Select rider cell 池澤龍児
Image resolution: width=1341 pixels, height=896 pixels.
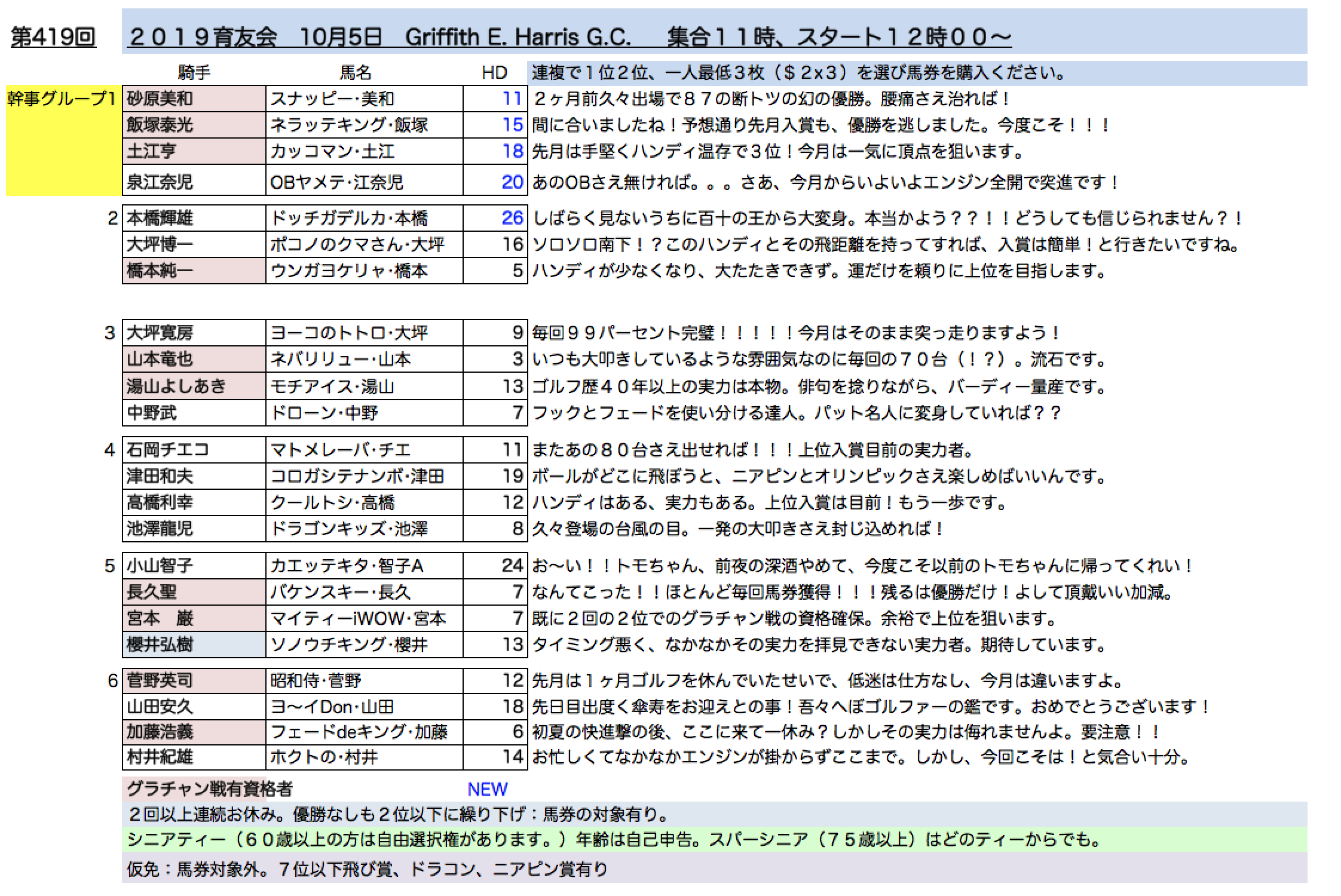pyautogui.click(x=194, y=529)
